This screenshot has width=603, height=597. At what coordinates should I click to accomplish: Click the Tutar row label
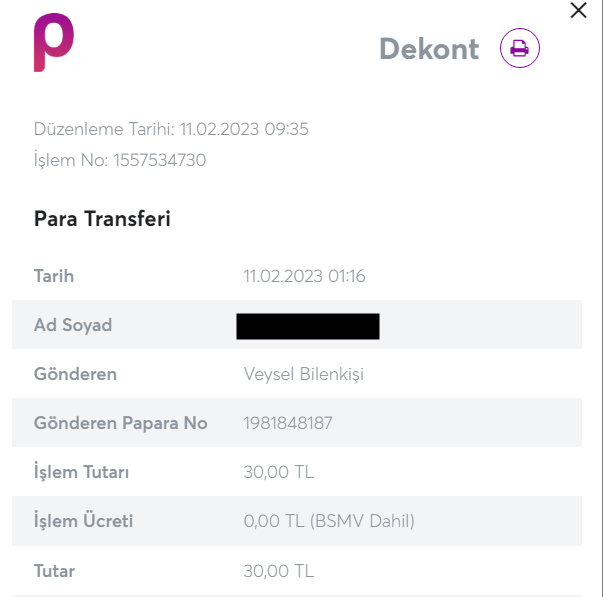[54, 571]
